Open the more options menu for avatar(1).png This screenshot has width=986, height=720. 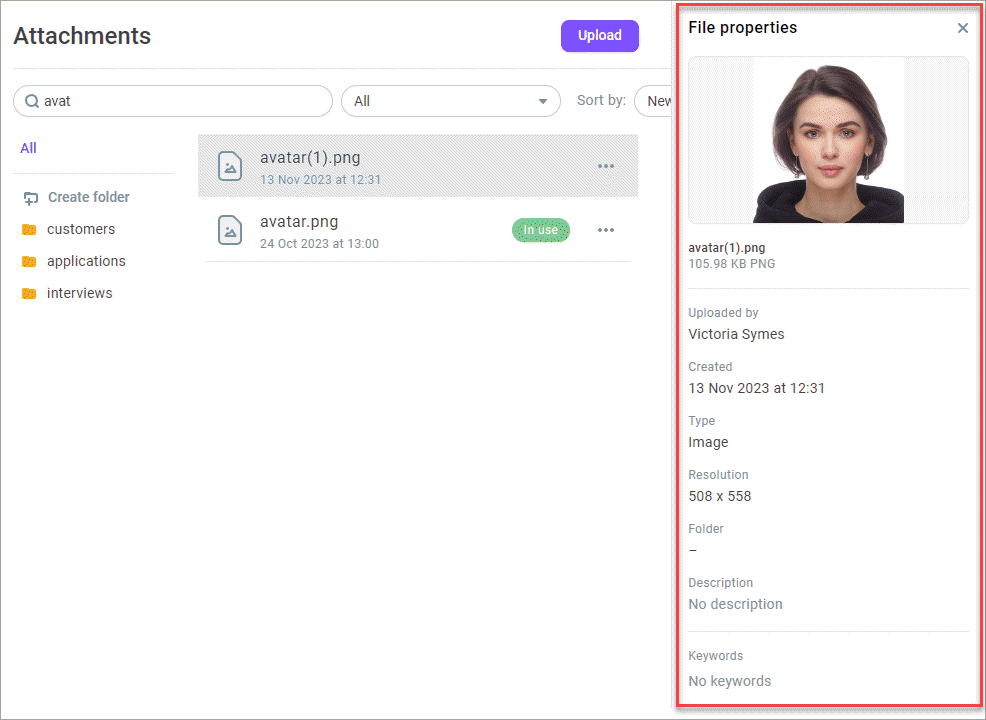tap(606, 167)
